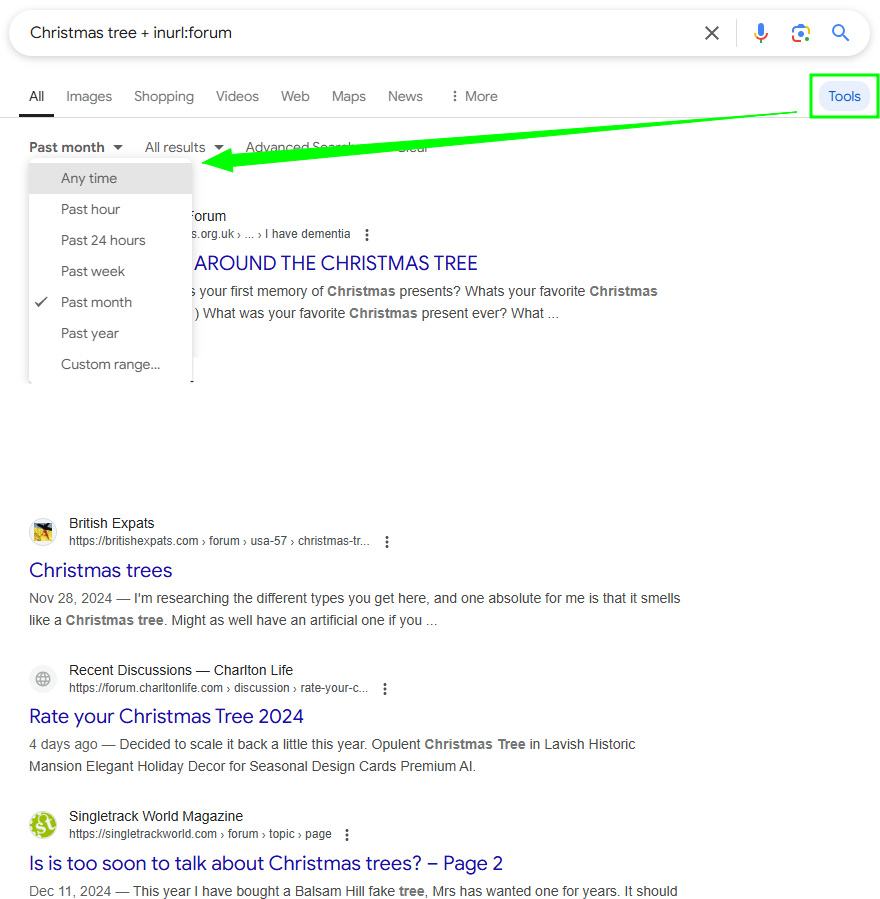This screenshot has width=880, height=899.
Task: Select the checked Past month option
Action: click(x=96, y=302)
